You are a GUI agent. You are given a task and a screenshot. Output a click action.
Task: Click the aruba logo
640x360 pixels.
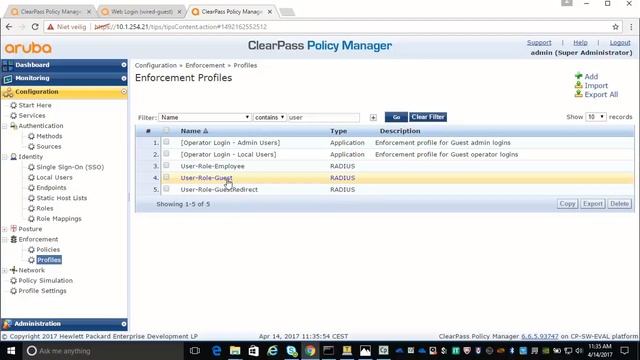pyautogui.click(x=28, y=48)
